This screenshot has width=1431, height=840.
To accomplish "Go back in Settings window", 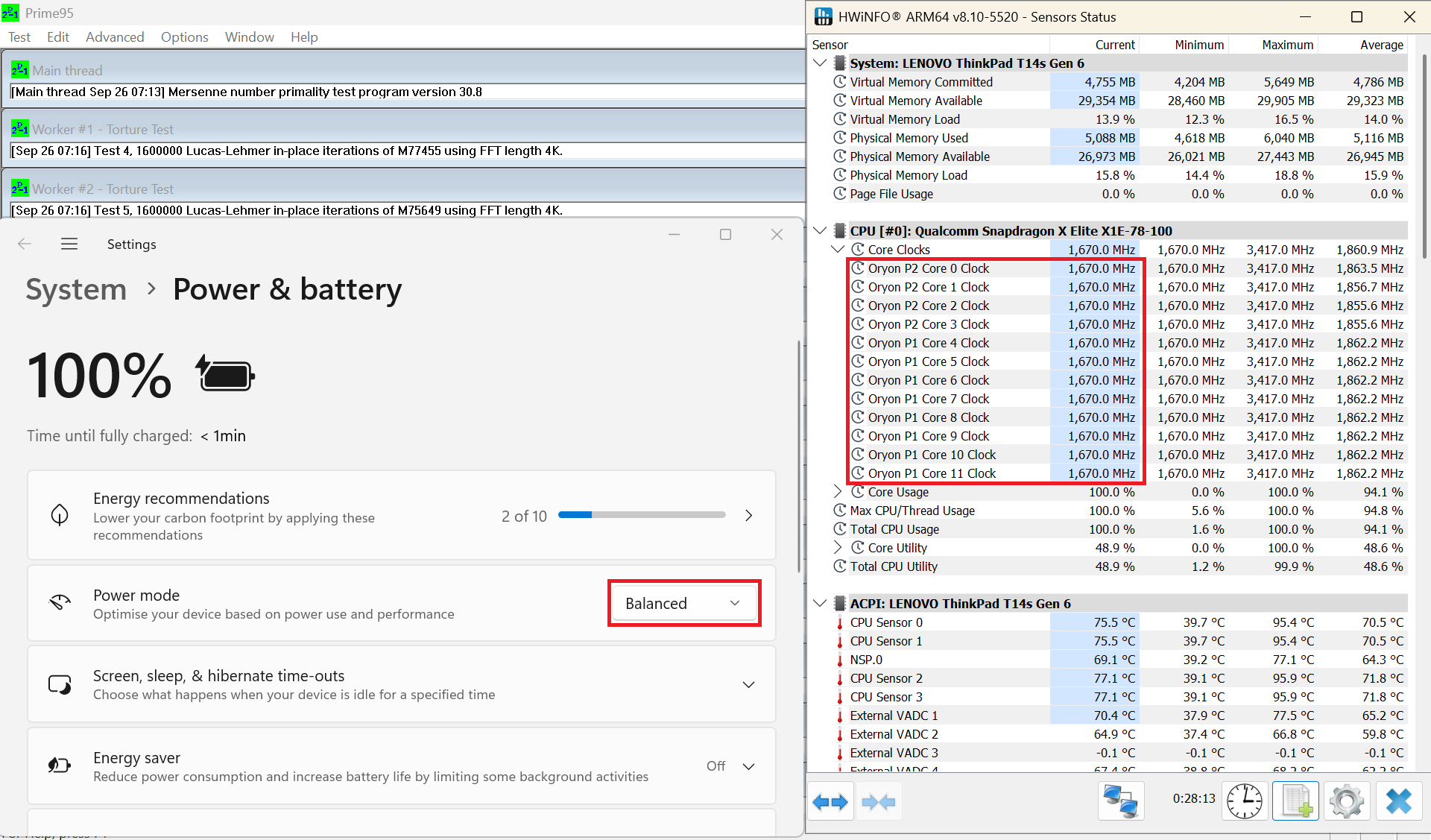I will [x=25, y=244].
